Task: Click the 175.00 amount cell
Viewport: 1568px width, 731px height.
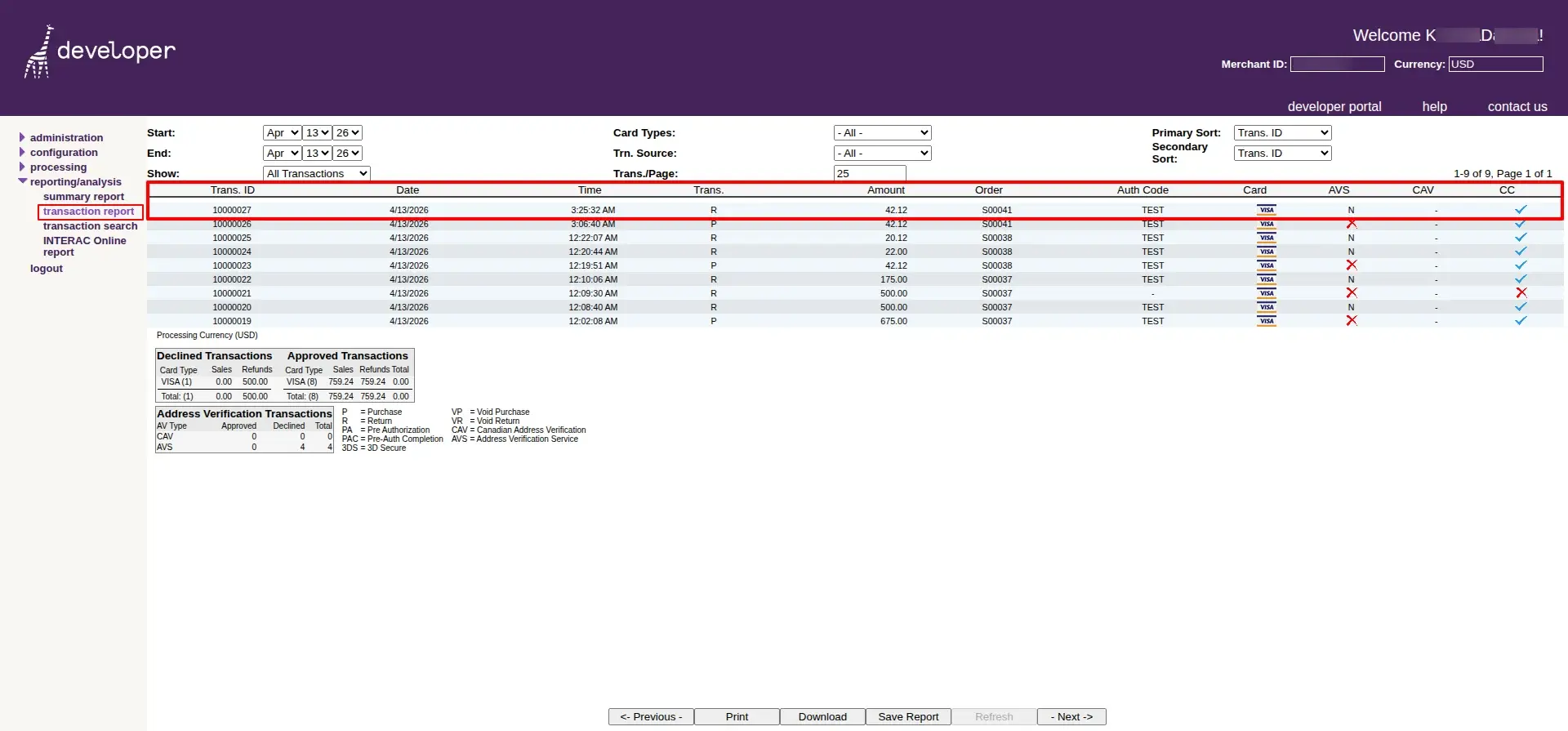Action: point(893,279)
